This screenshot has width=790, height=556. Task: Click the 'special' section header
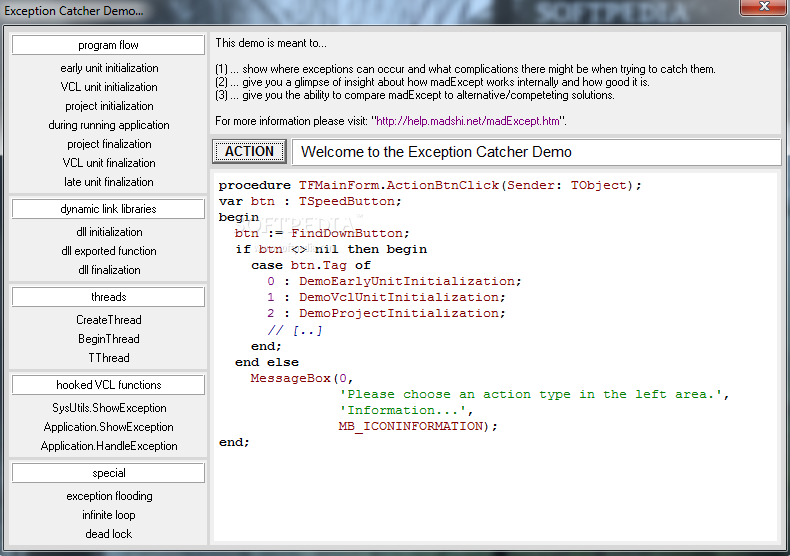[x=108, y=473]
